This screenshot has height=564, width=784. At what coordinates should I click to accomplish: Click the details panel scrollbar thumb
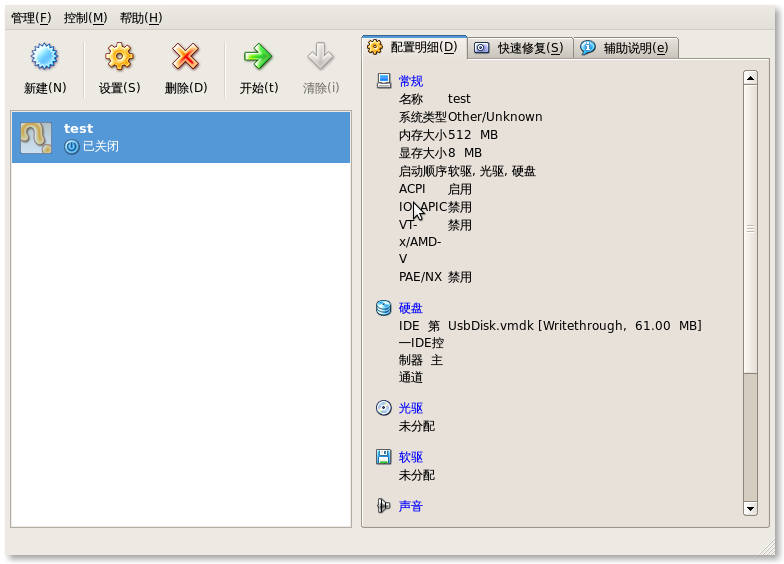[x=750, y=229]
